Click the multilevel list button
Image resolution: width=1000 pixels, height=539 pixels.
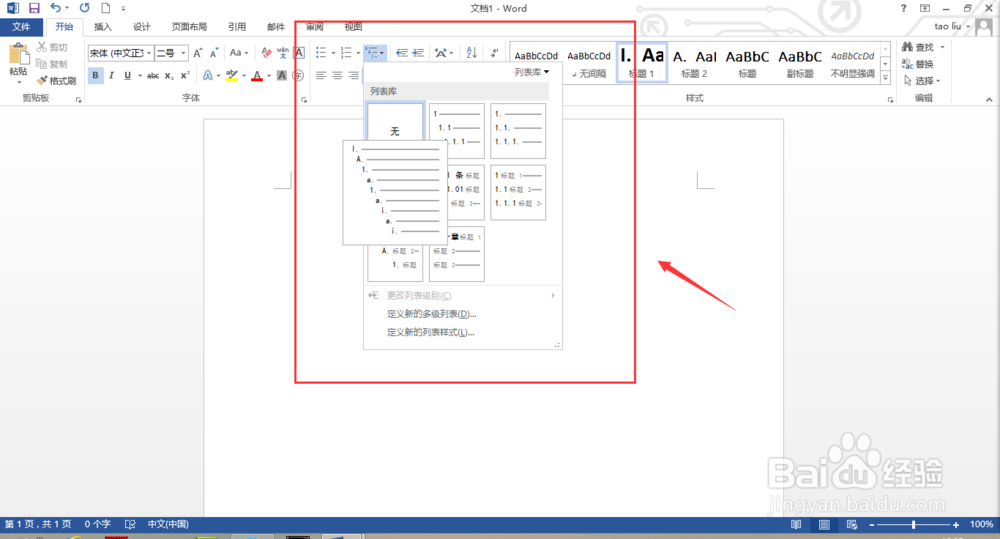tap(374, 53)
